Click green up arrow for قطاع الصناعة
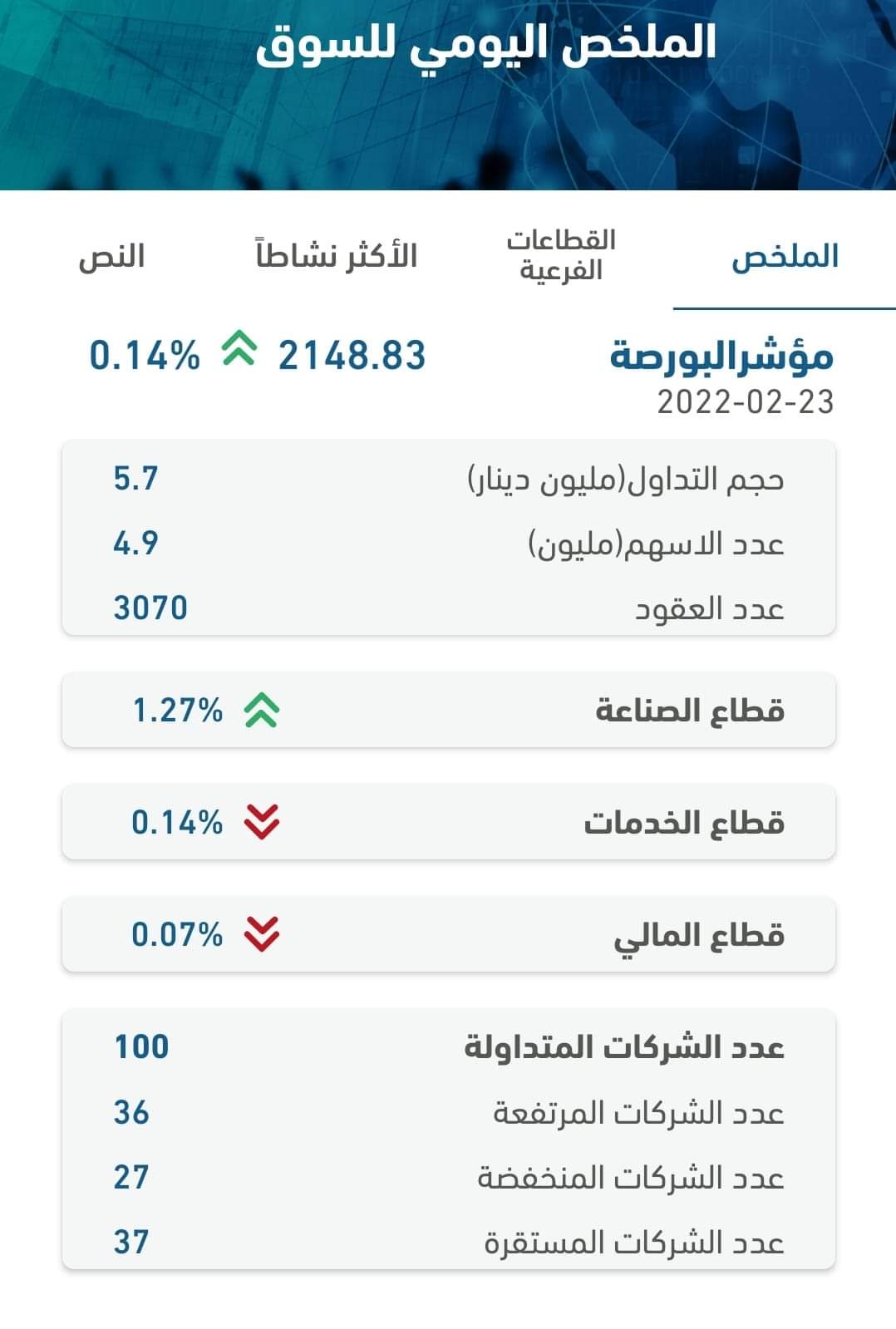This screenshot has width=896, height=1329. tap(261, 711)
